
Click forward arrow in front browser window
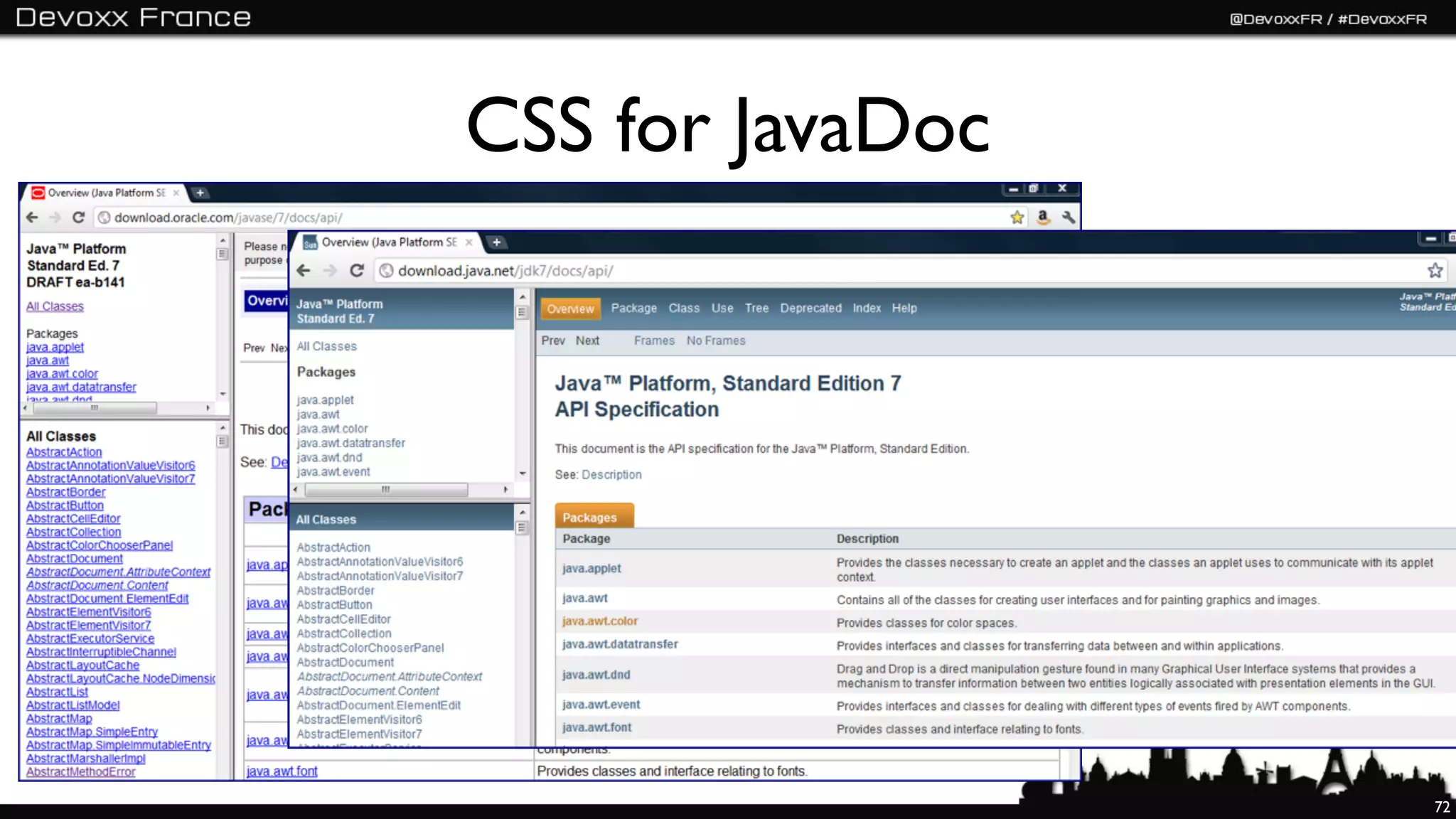pyautogui.click(x=330, y=271)
